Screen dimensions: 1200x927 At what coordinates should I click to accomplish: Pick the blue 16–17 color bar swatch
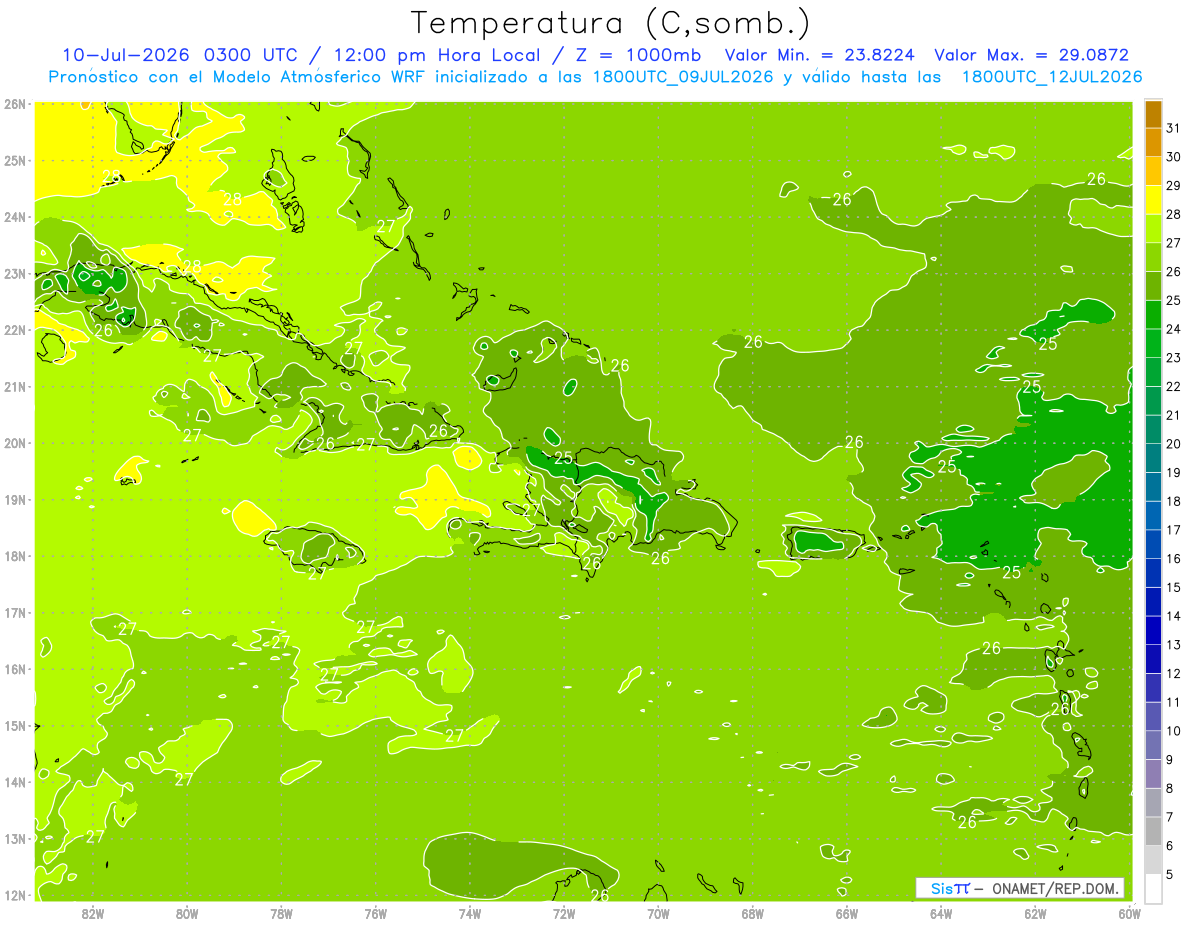click(1153, 545)
